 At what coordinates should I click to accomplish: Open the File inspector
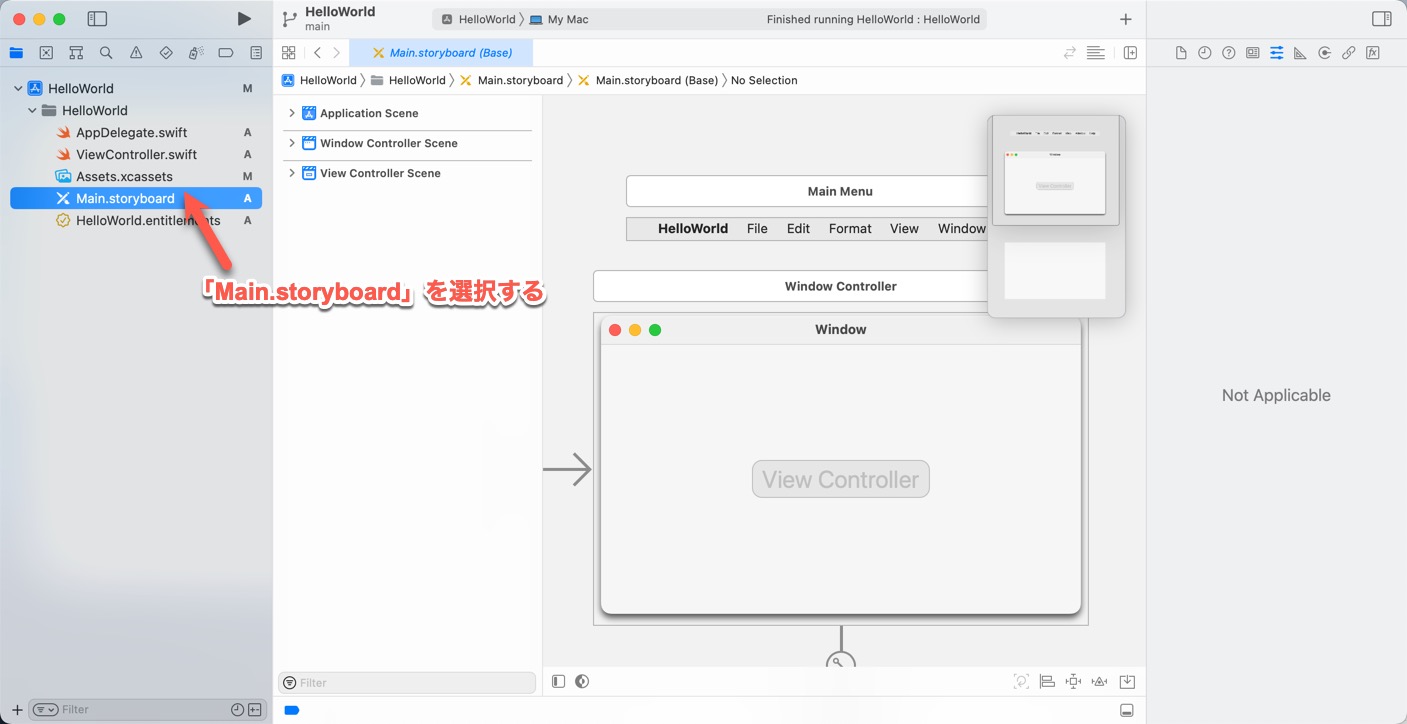coord(1181,53)
